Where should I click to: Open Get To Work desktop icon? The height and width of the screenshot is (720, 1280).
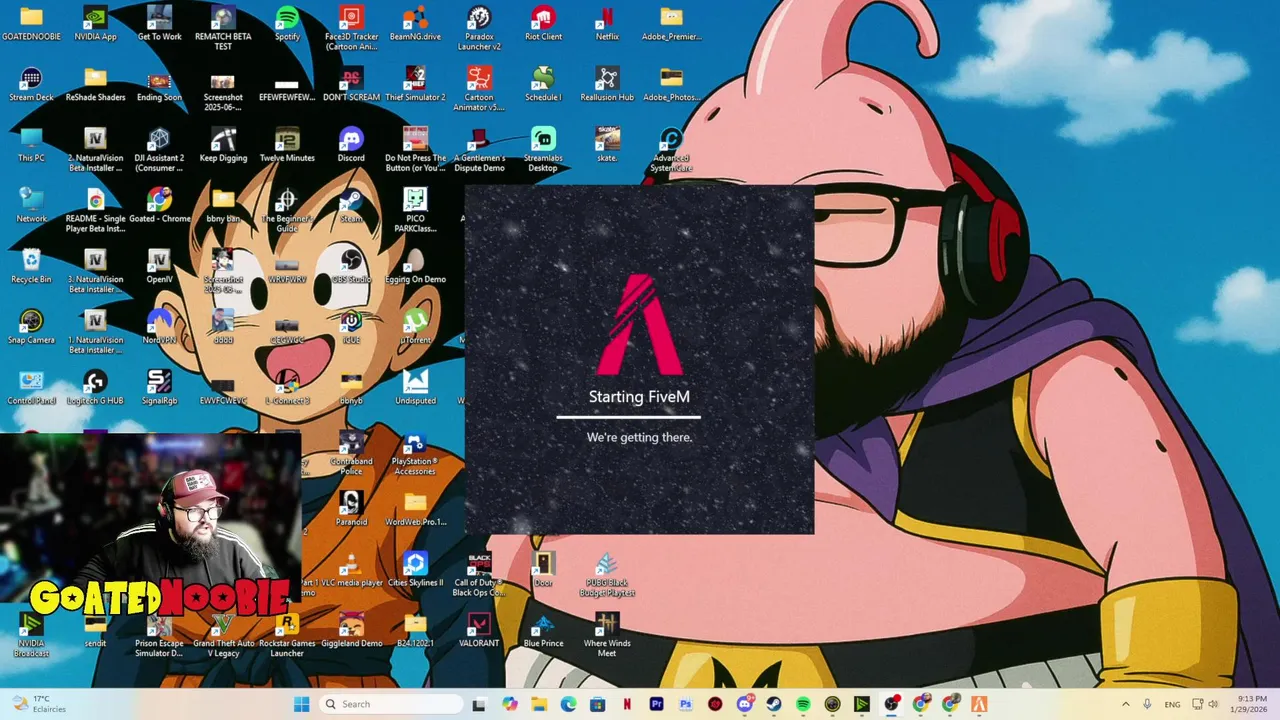tap(159, 23)
